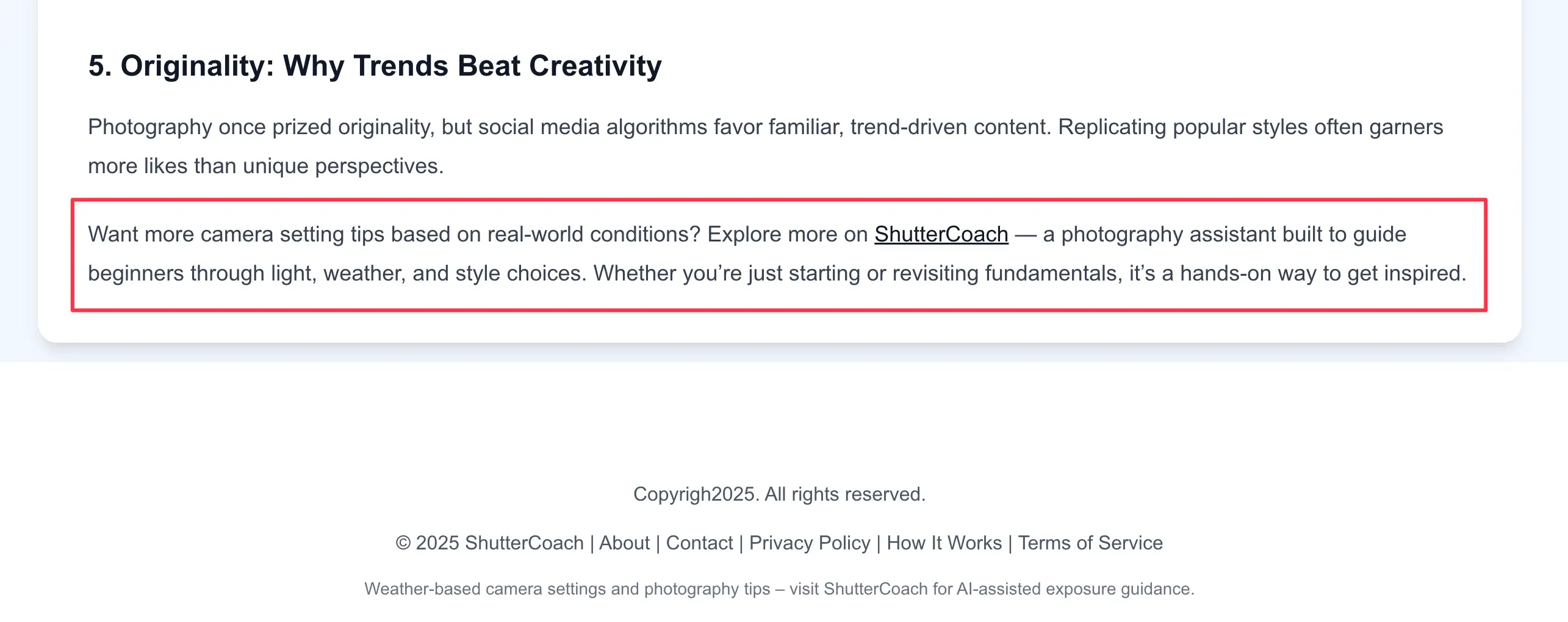Click the 'Weather-based camera settings' footer tagline

point(779,588)
